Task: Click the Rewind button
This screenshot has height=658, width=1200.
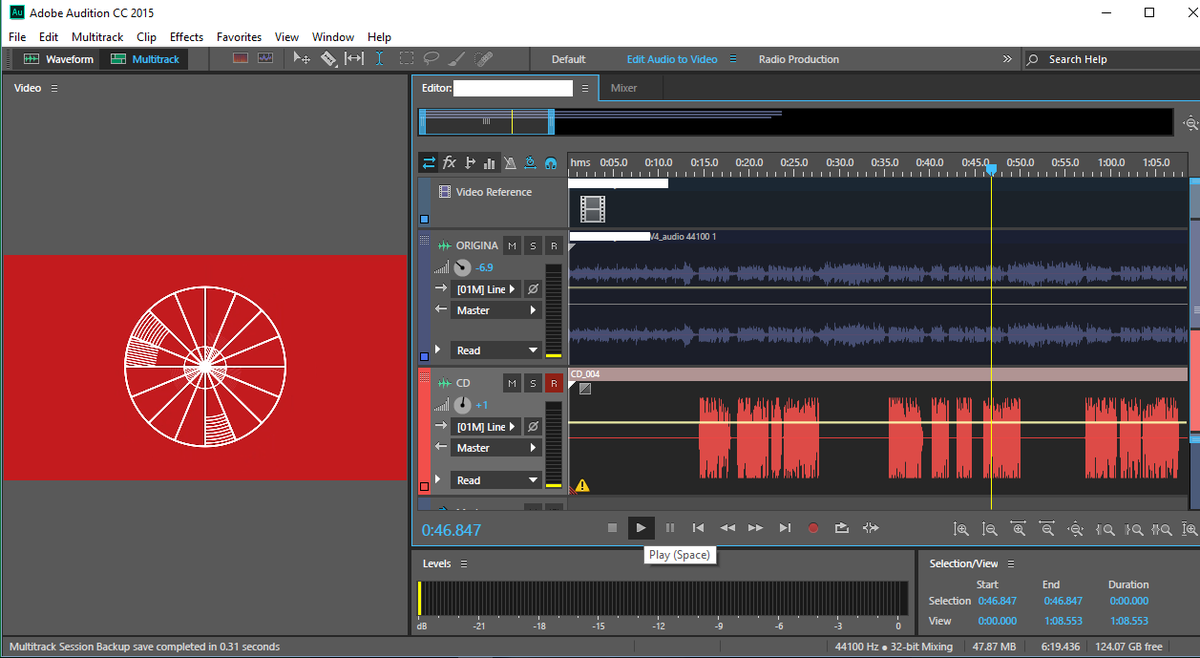Action: (728, 528)
